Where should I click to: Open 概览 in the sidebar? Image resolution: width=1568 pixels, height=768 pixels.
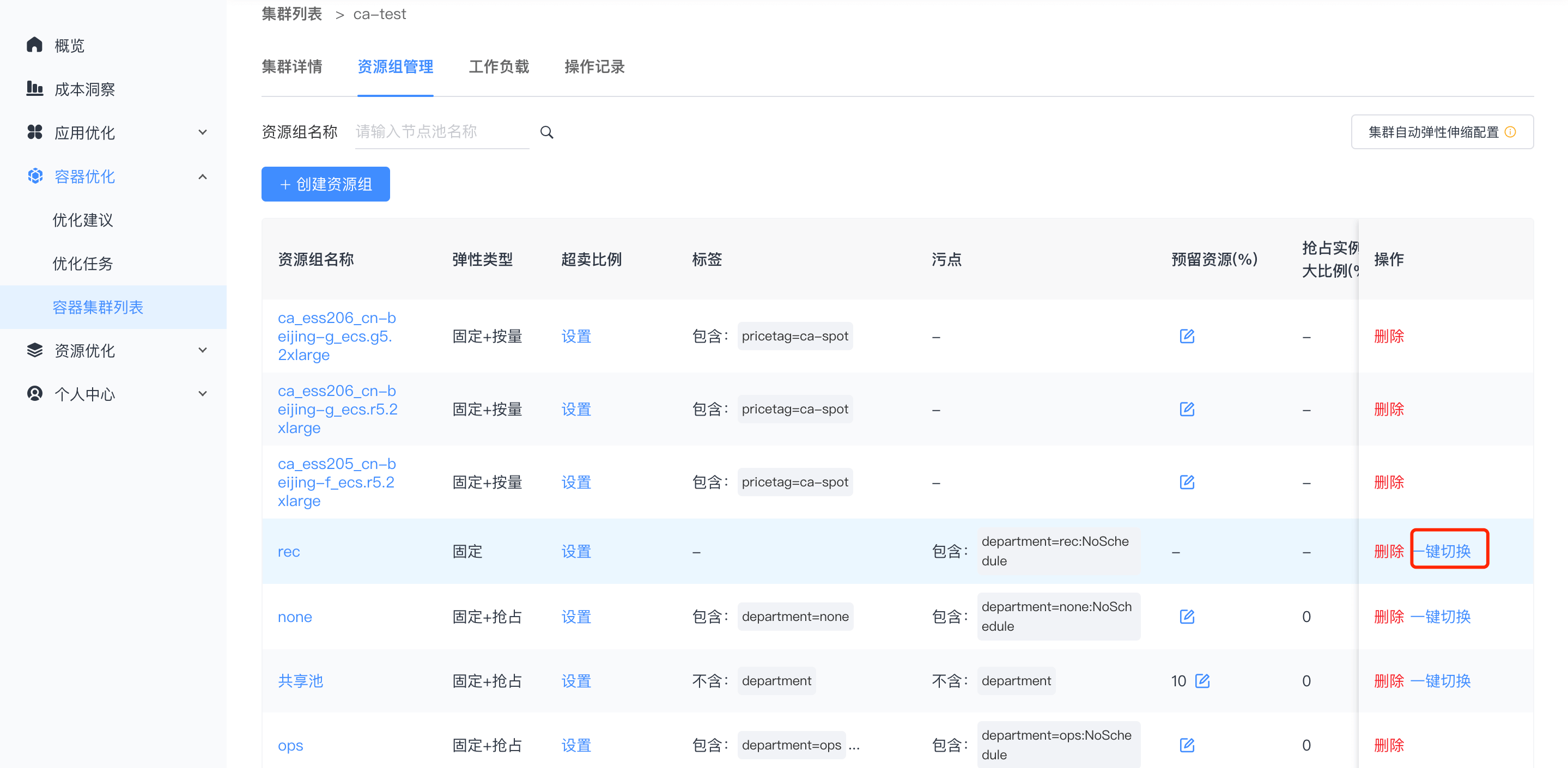69,46
